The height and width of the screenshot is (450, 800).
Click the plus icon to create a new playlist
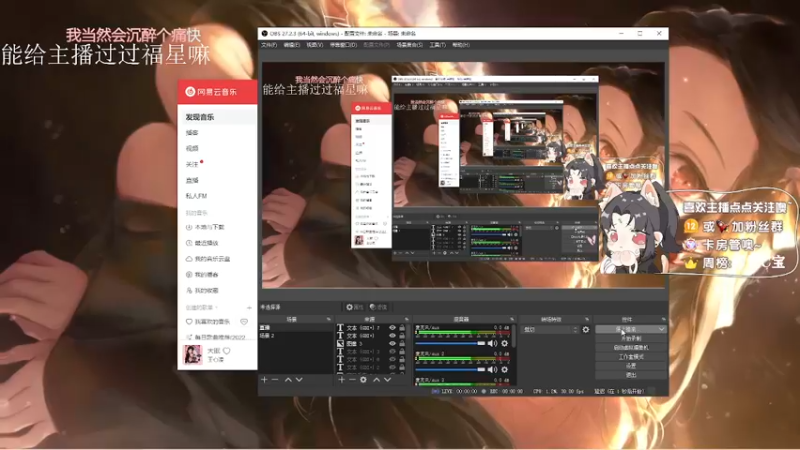[249, 308]
